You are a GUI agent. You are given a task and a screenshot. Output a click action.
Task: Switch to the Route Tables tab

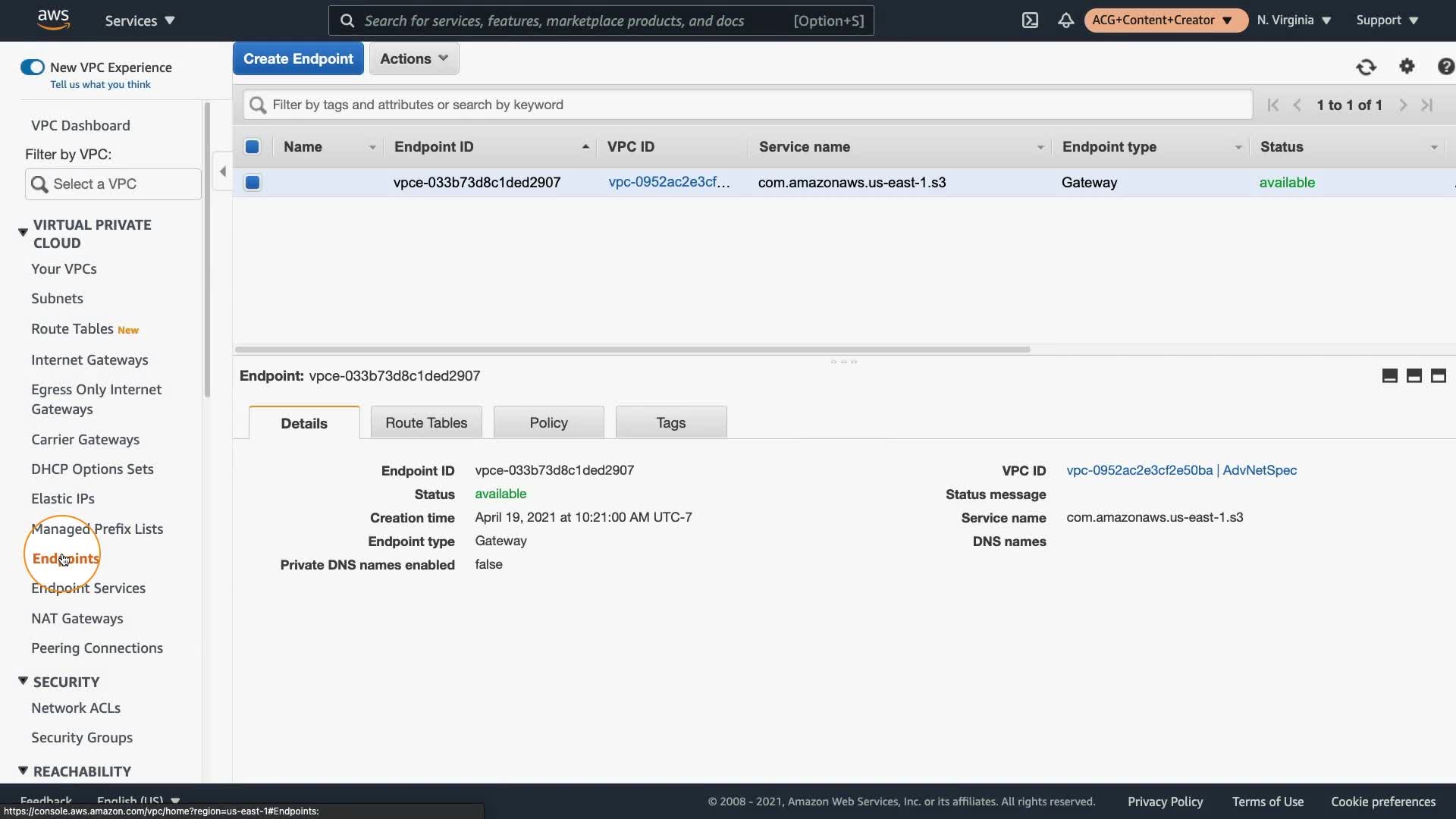[425, 422]
